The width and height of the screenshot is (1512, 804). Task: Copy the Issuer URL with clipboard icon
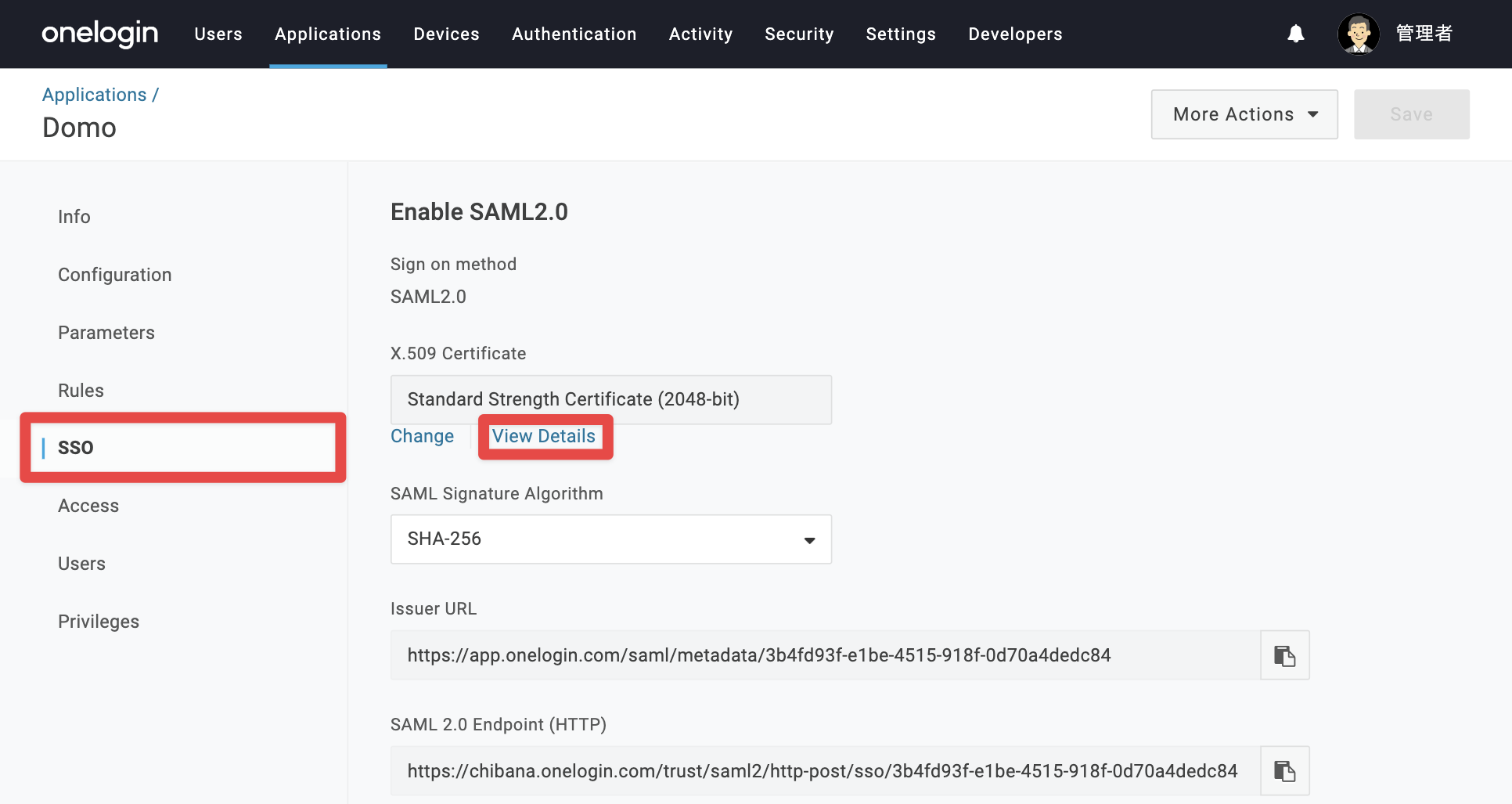pyautogui.click(x=1284, y=655)
